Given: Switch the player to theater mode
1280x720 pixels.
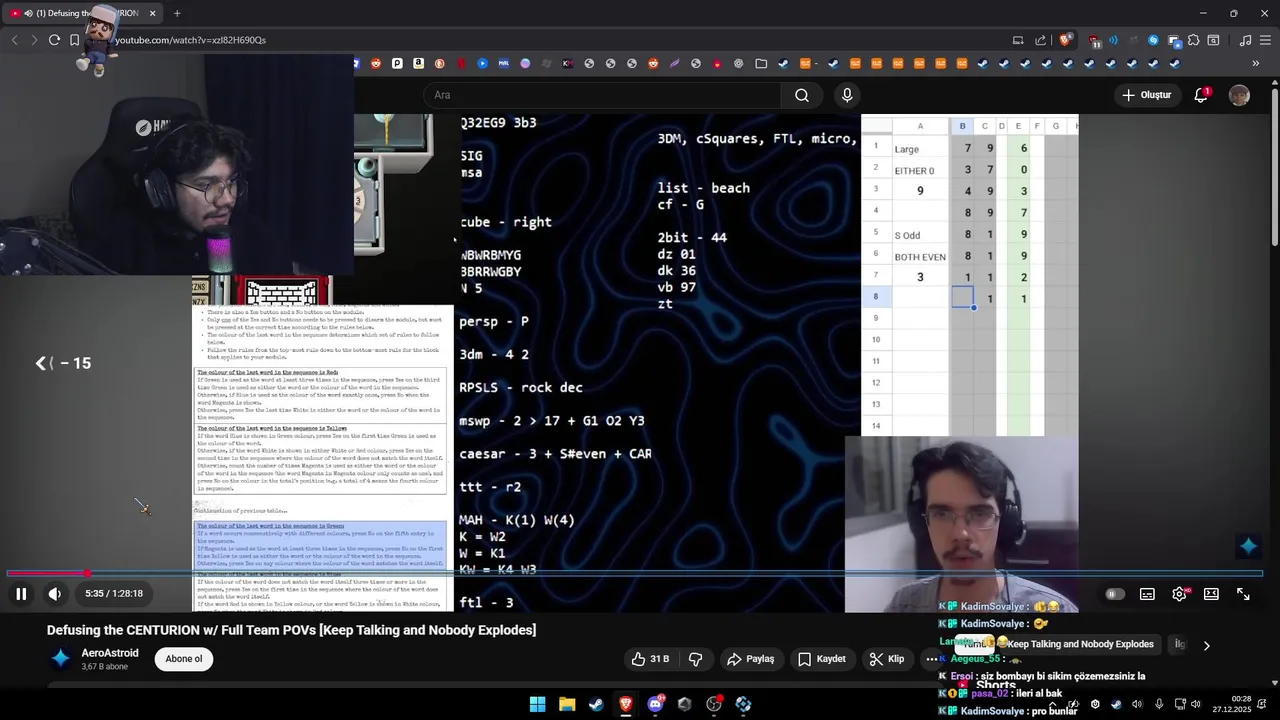Looking at the screenshot, I should [1211, 594].
